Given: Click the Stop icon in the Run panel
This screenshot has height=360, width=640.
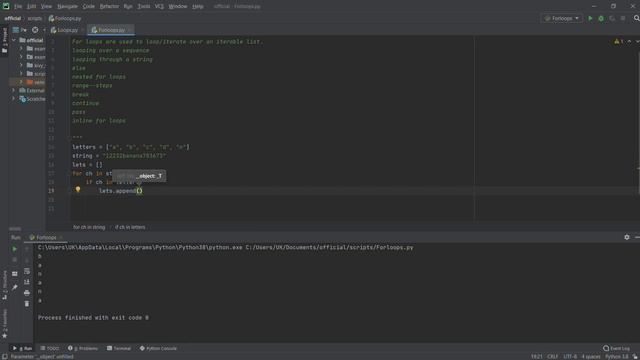Looking at the screenshot, I should point(15,260).
